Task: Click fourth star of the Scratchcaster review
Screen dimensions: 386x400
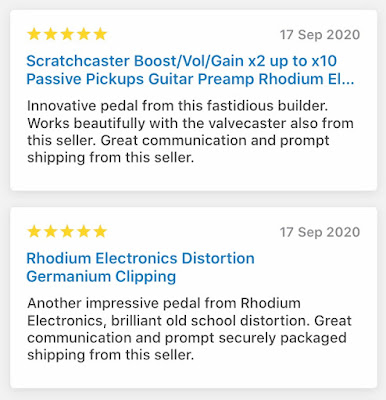Action: coord(83,34)
